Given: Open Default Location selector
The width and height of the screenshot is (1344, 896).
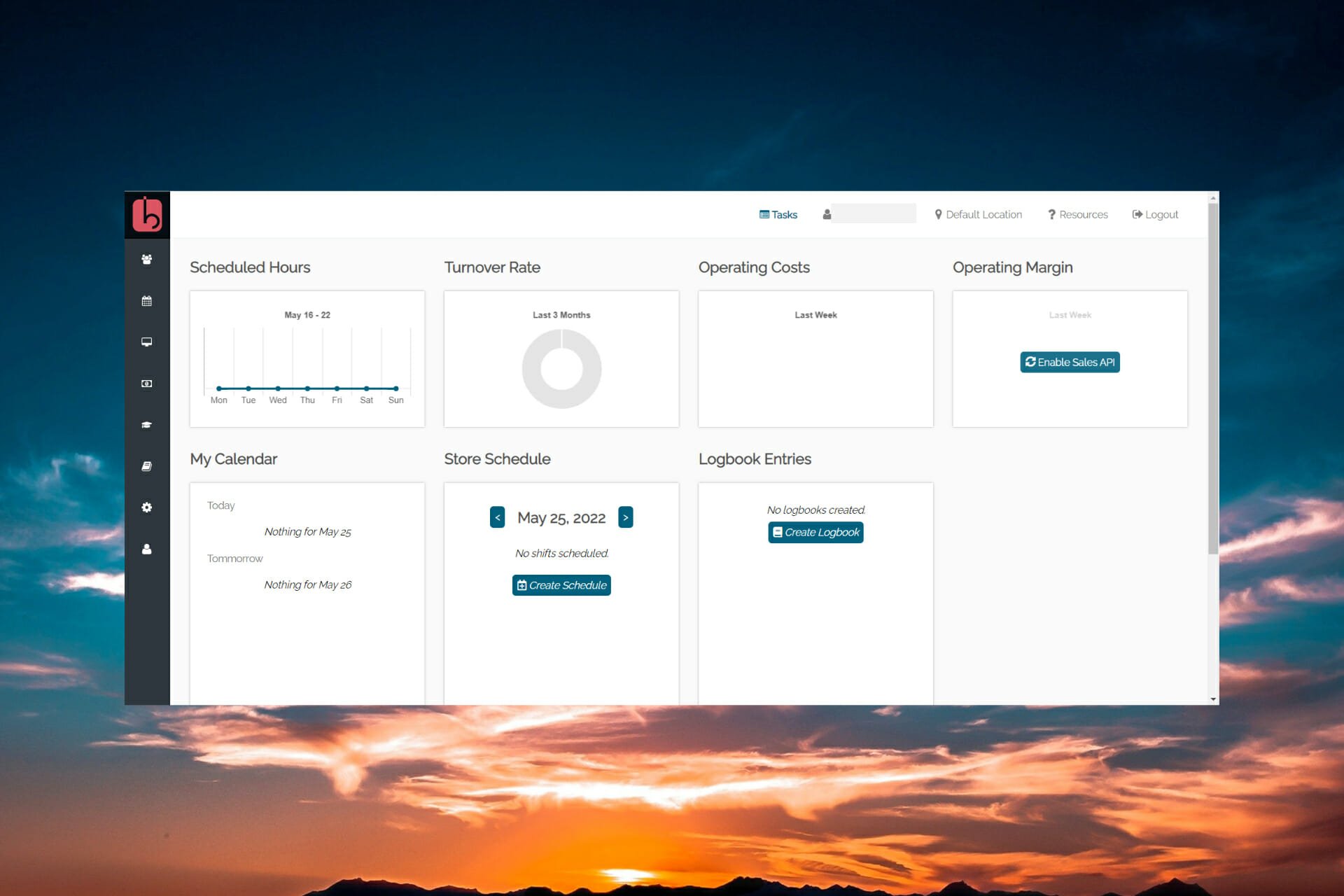Looking at the screenshot, I should 979,215.
